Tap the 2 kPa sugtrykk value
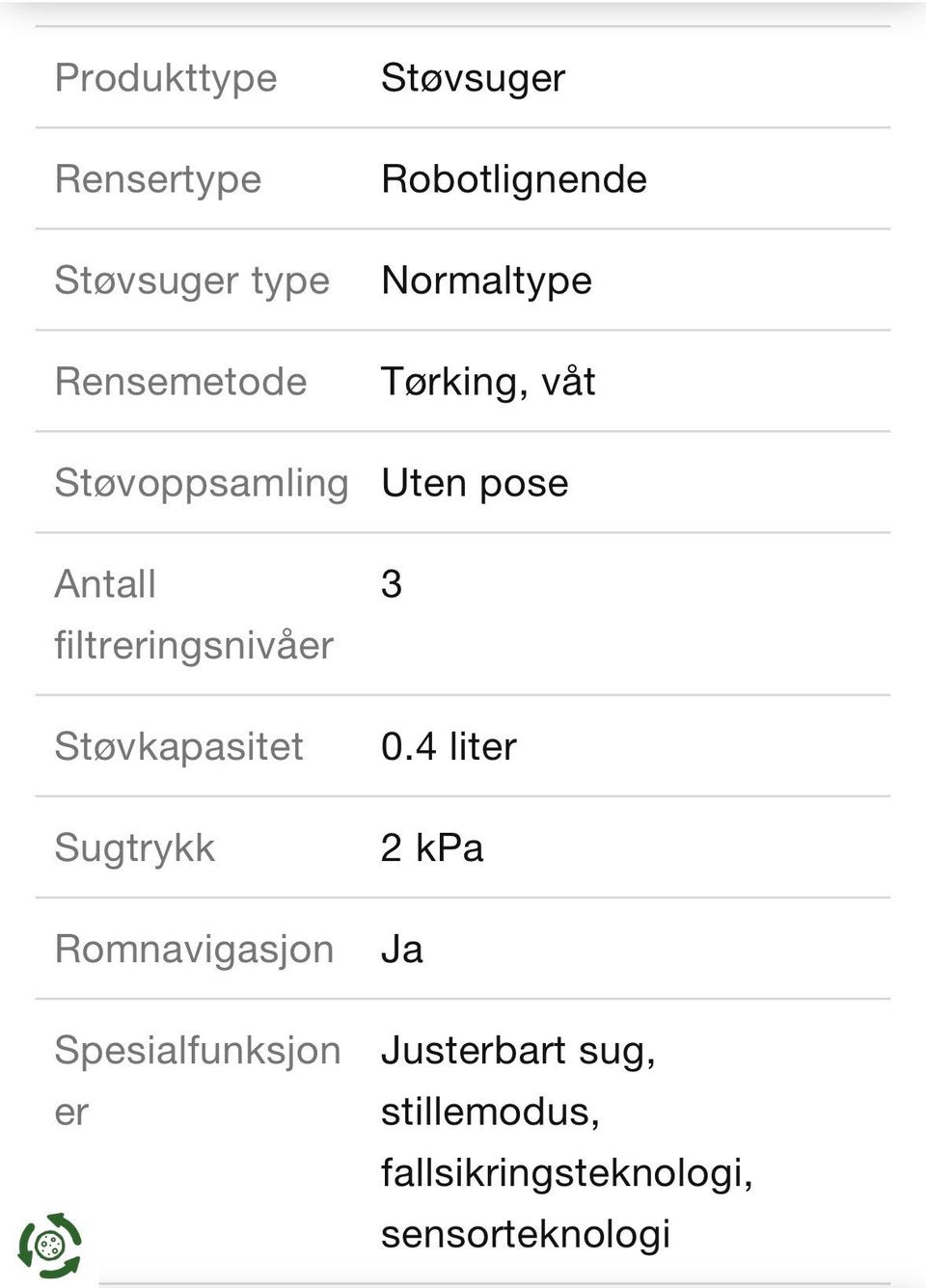 [x=431, y=848]
